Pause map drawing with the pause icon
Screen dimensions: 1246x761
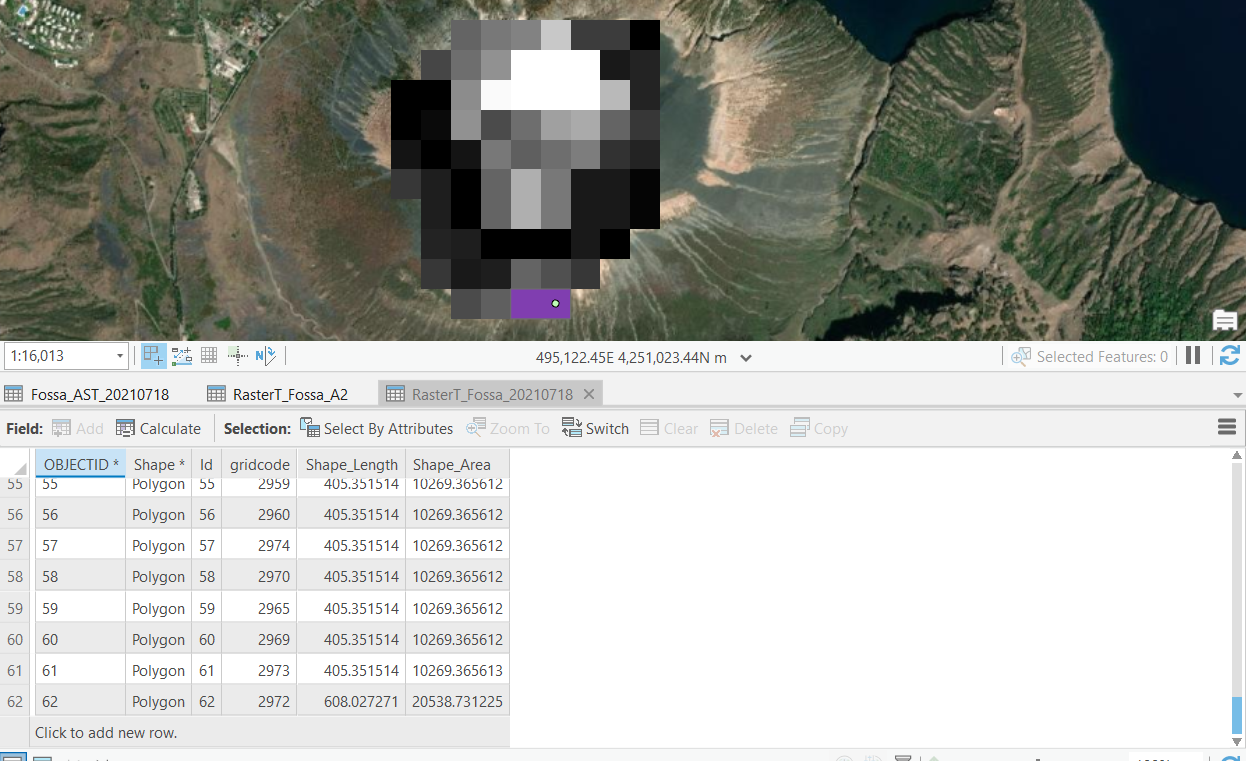[x=1192, y=355]
